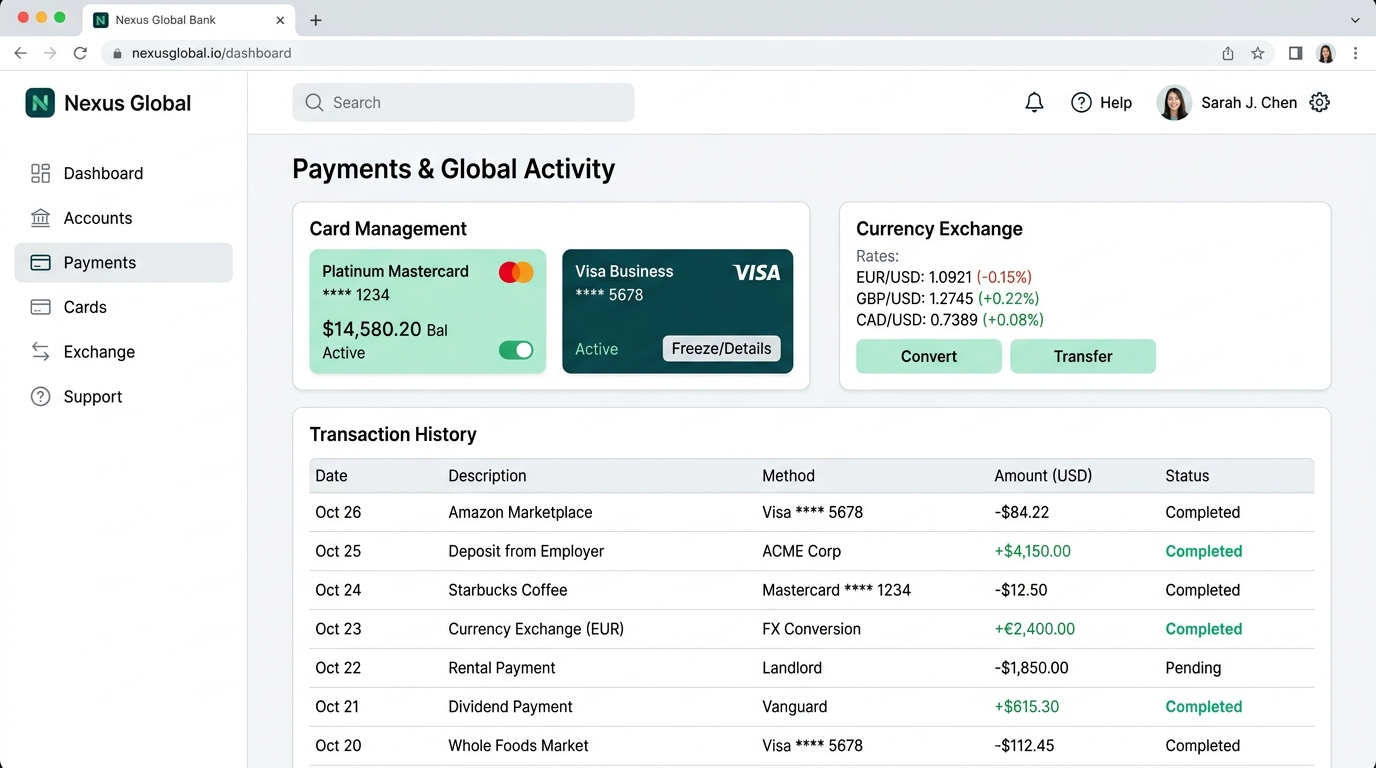Go back with browser back arrow
The height and width of the screenshot is (768, 1376).
20,53
